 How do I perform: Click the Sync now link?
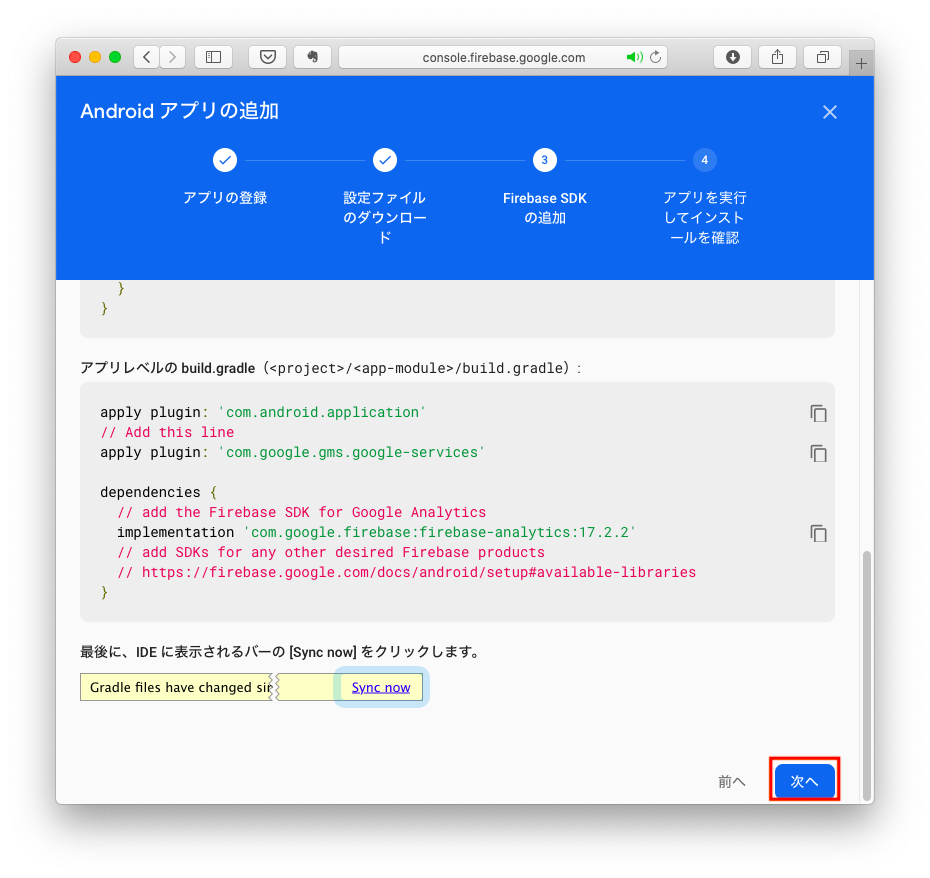381,688
